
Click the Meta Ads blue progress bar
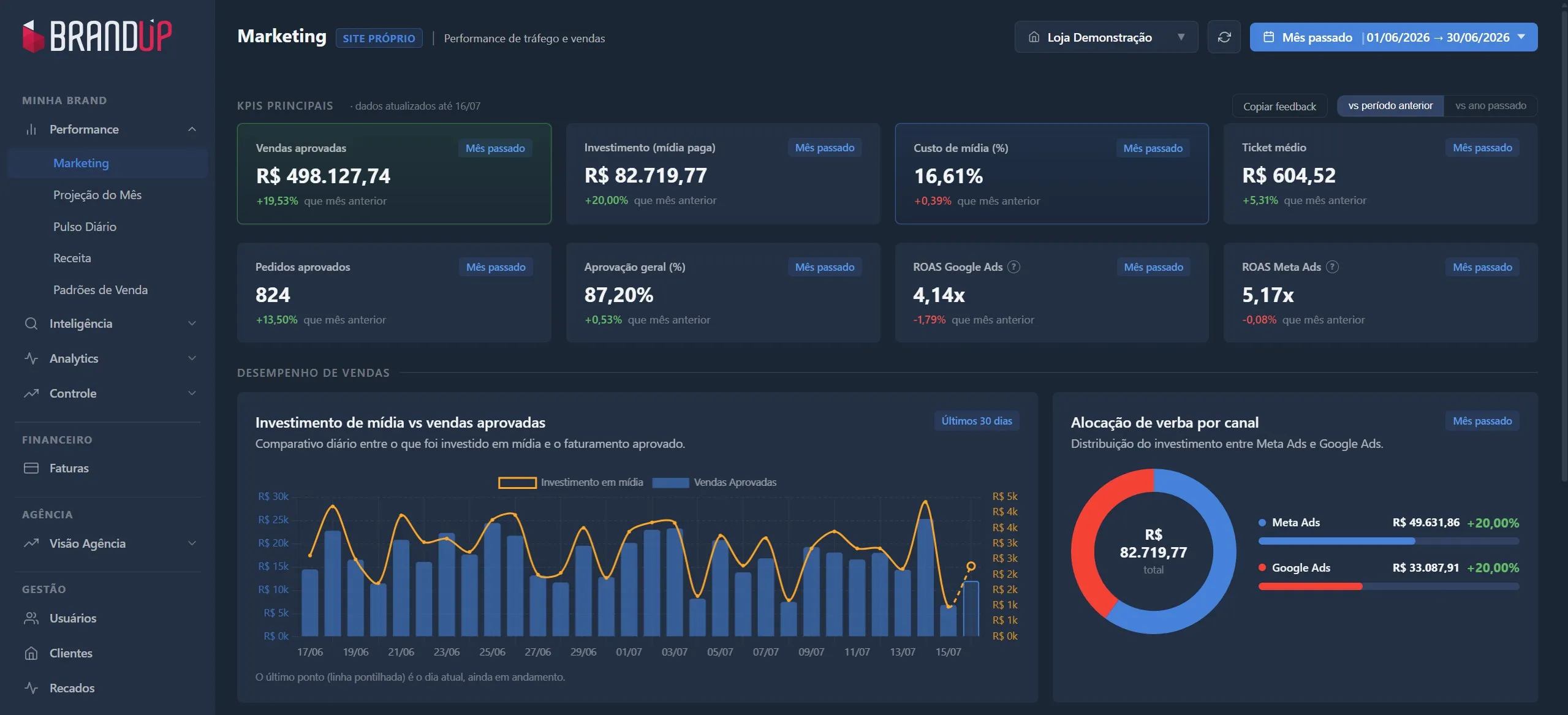pos(1336,542)
